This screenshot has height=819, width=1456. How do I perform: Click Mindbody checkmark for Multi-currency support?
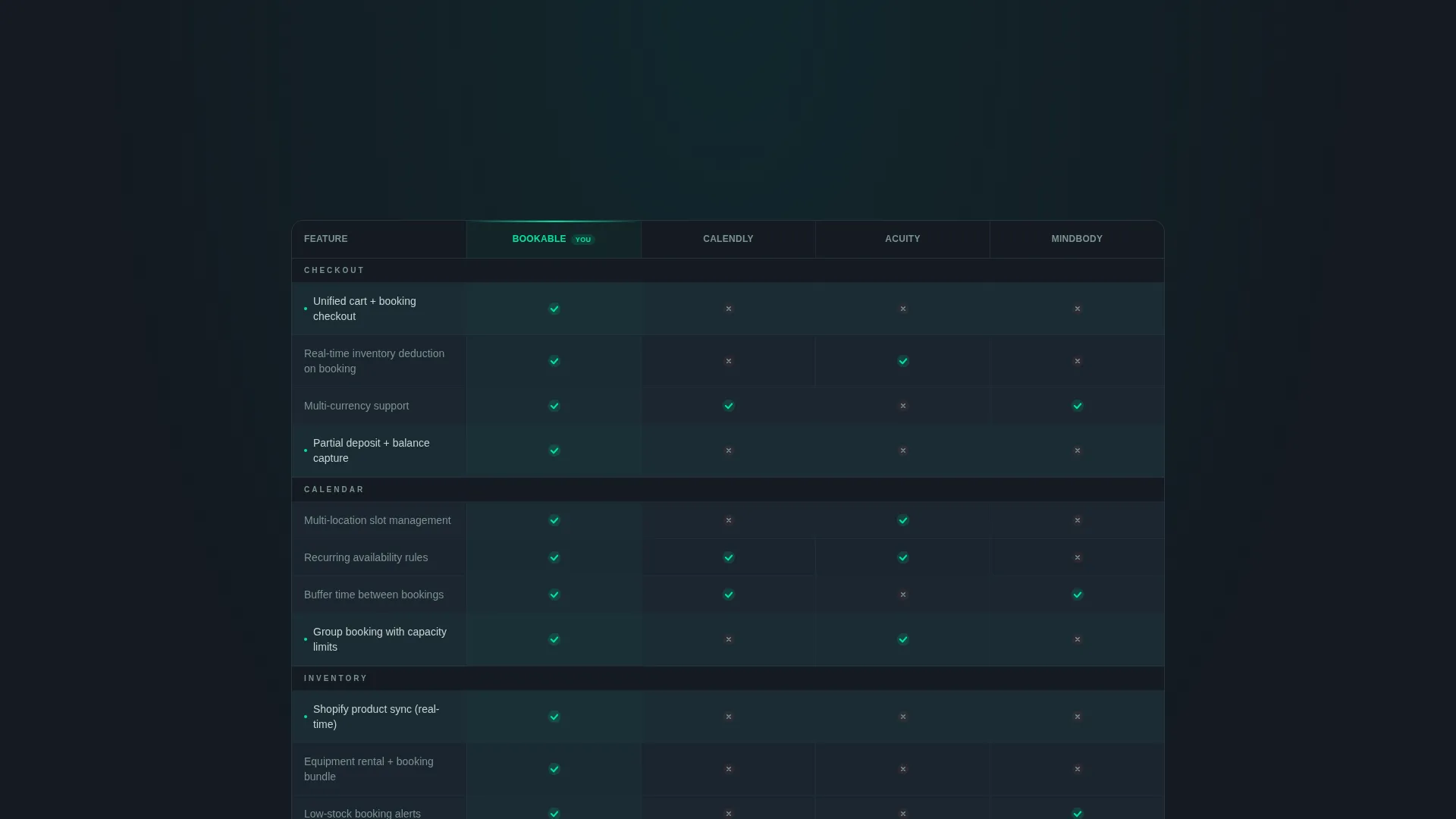[1078, 406]
